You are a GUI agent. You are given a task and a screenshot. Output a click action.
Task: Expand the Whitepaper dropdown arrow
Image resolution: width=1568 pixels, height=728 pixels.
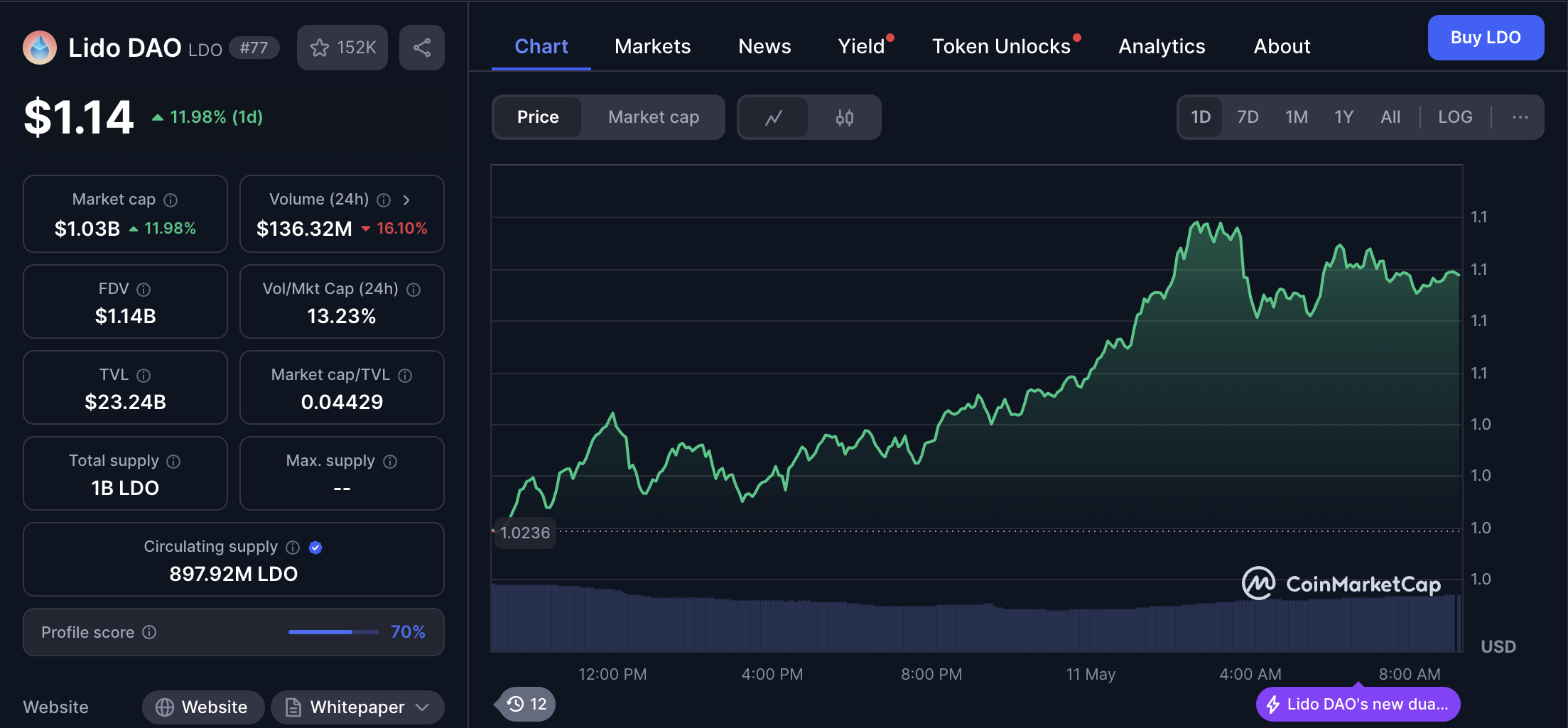(422, 707)
